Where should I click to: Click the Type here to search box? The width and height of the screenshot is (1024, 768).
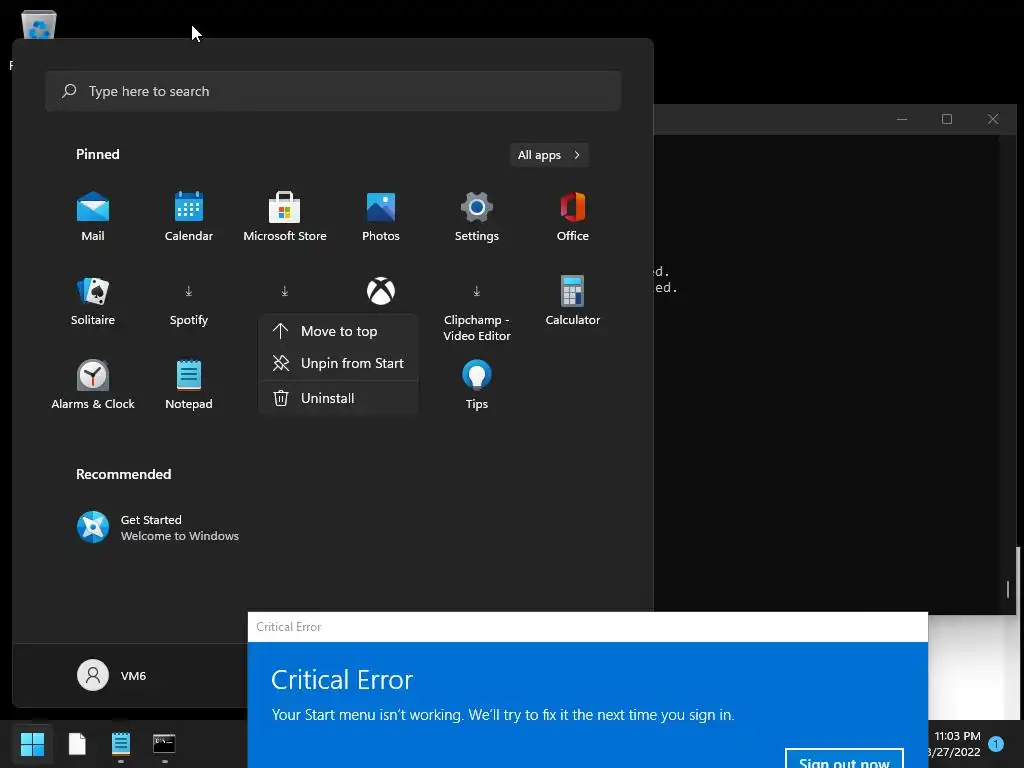[333, 91]
